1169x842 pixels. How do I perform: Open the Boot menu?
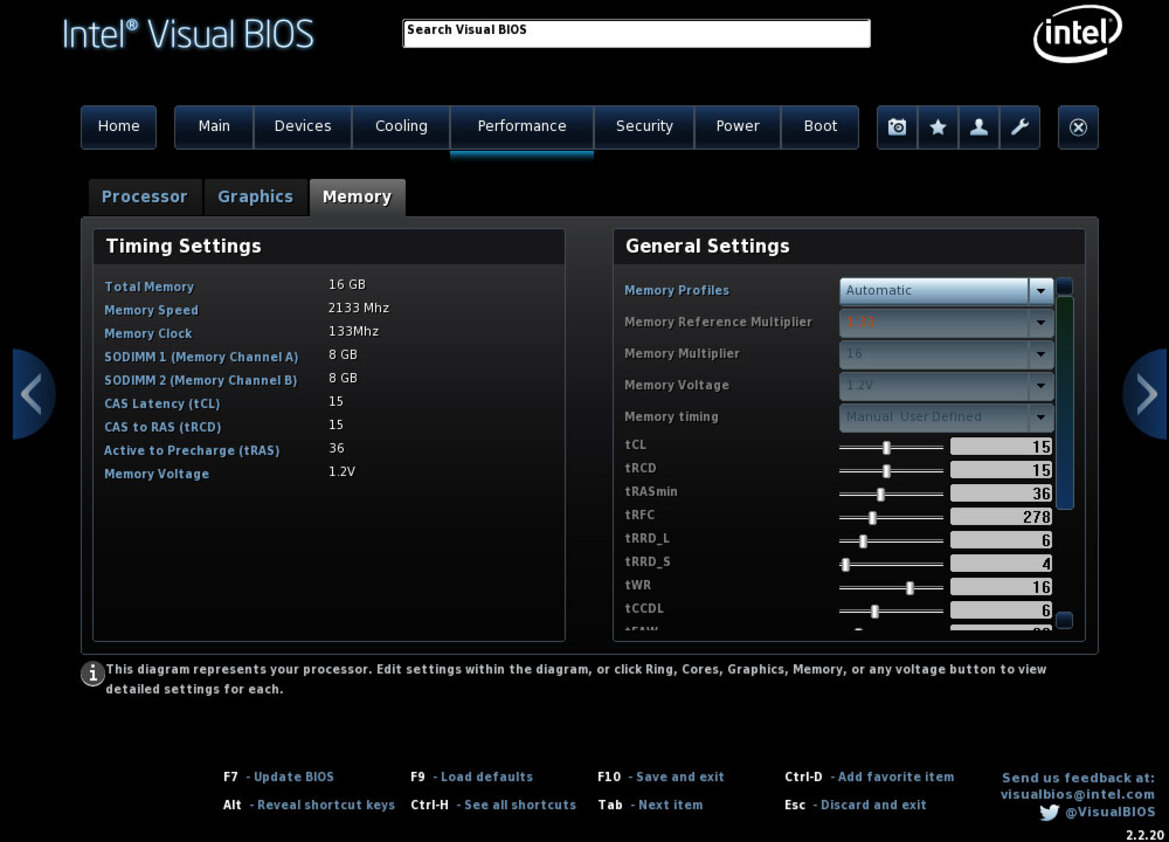pyautogui.click(x=820, y=127)
